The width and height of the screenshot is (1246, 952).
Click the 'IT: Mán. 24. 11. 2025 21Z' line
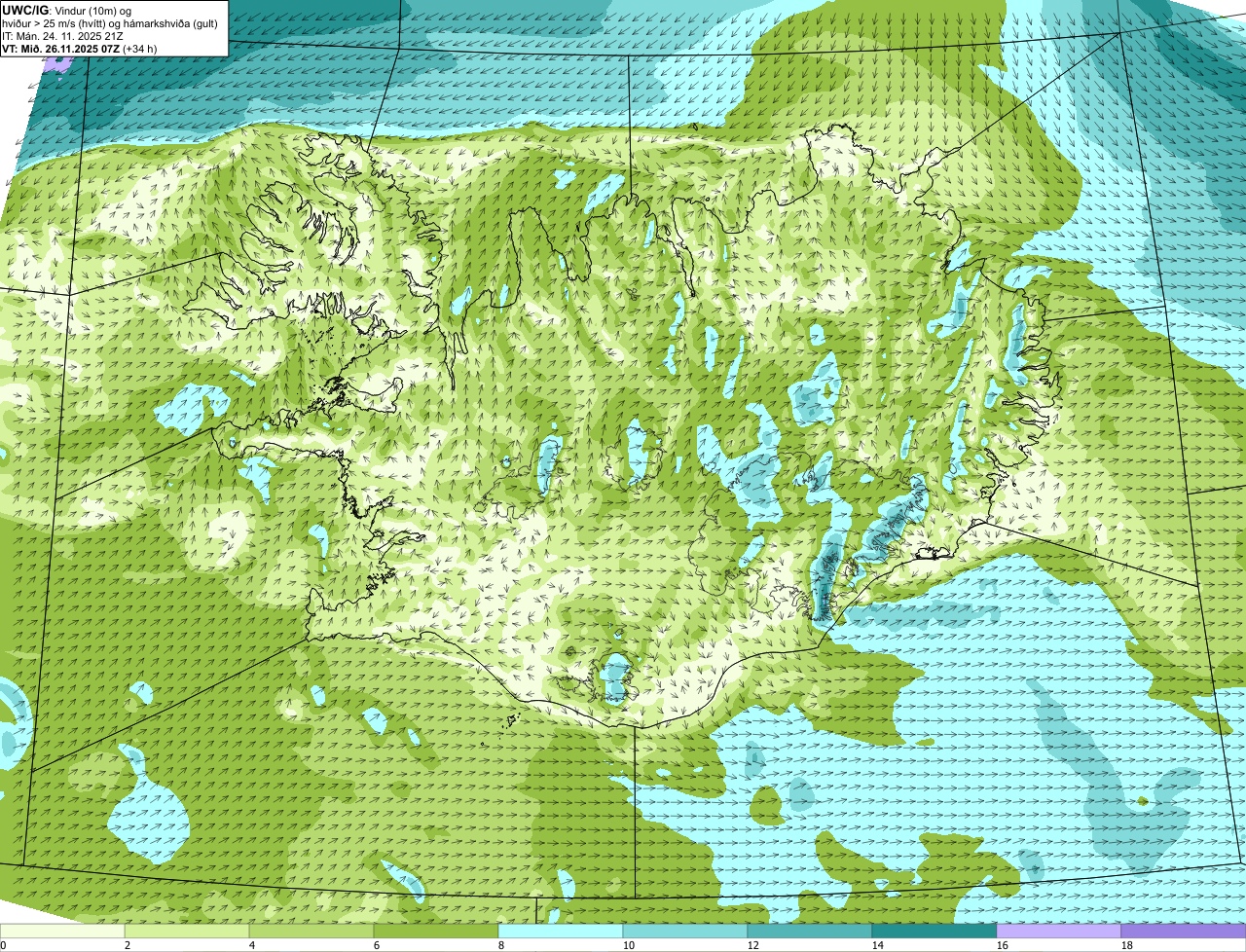coord(63,35)
